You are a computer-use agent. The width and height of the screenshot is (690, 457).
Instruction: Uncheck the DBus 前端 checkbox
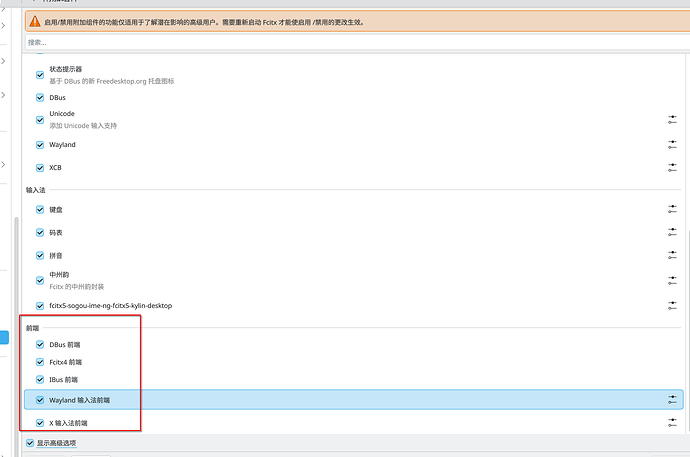(x=40, y=344)
